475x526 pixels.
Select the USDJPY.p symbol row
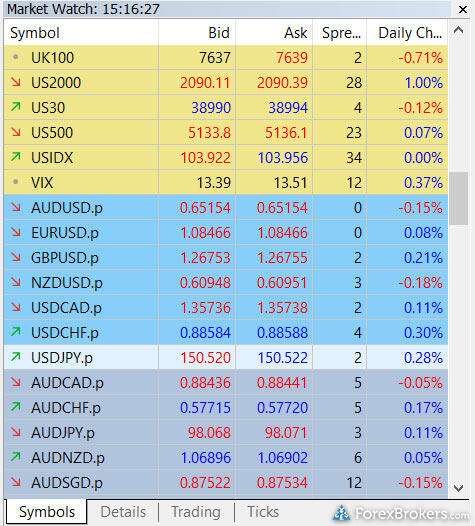pyautogui.click(x=226, y=357)
